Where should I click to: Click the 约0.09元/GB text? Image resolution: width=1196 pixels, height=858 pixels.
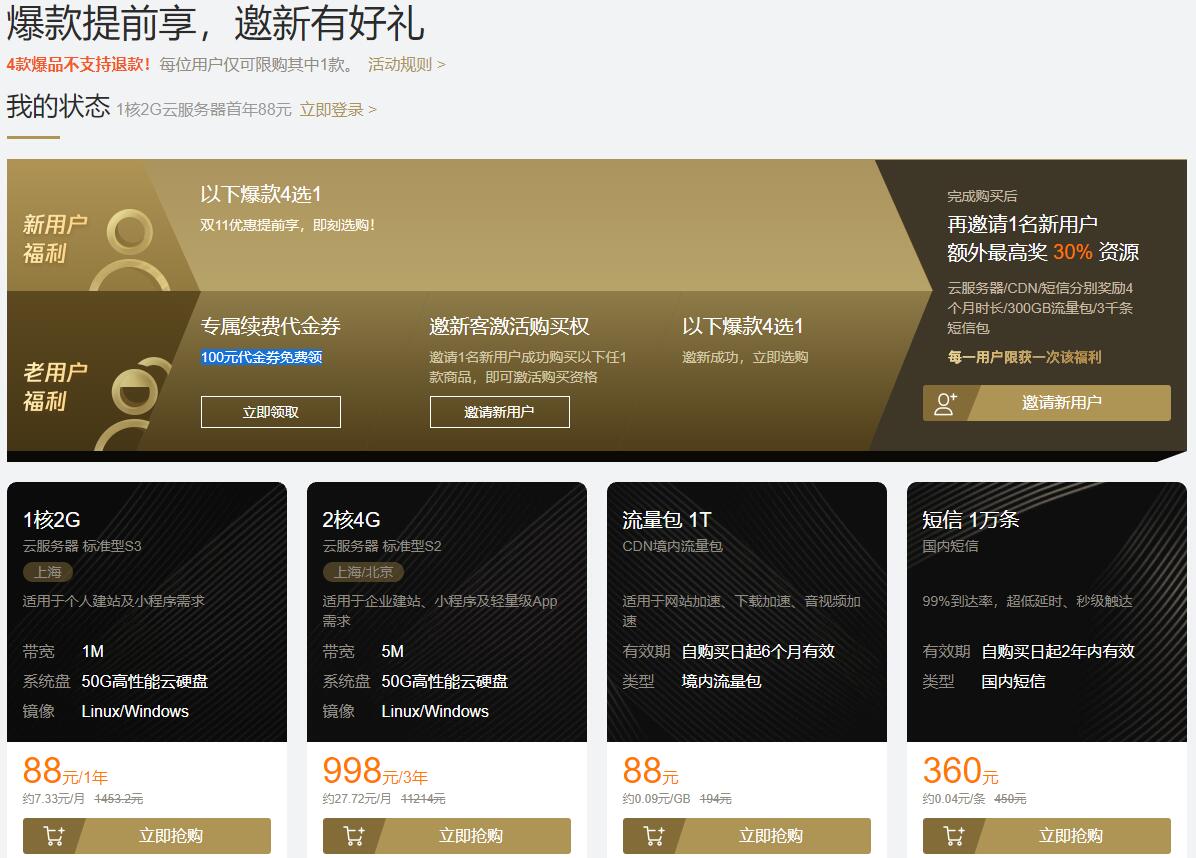(656, 799)
